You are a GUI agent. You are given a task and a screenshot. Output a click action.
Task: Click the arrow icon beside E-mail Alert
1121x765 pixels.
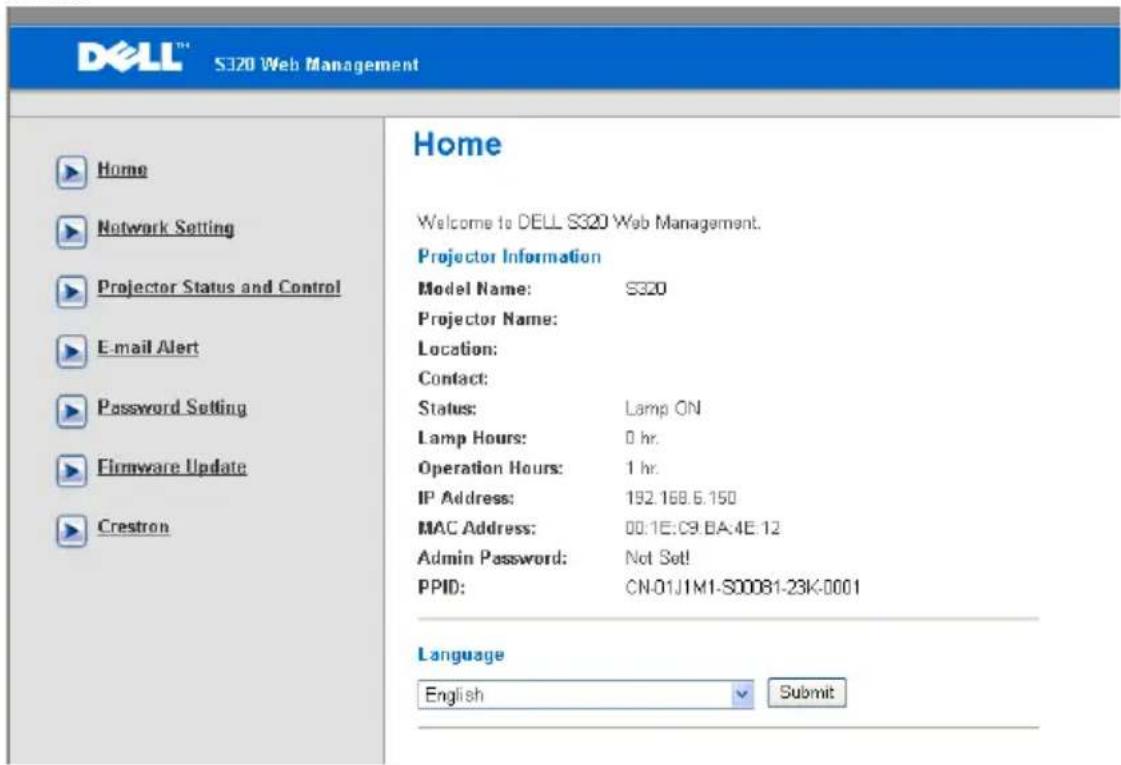pos(71,352)
